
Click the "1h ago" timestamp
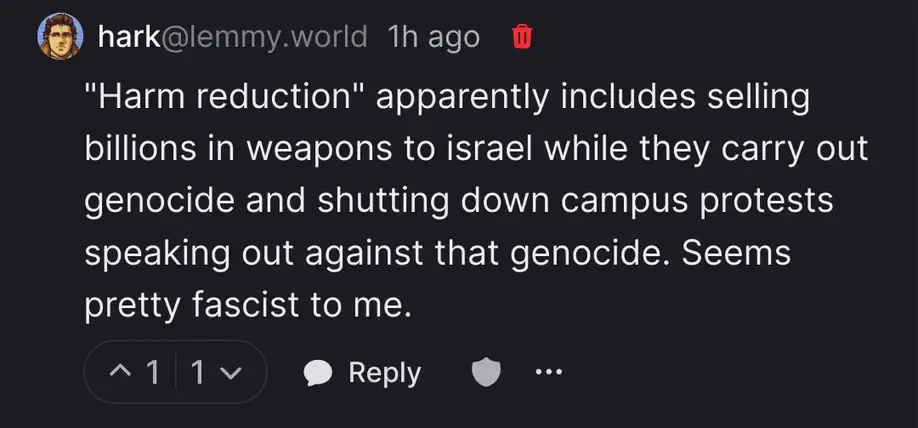(433, 38)
